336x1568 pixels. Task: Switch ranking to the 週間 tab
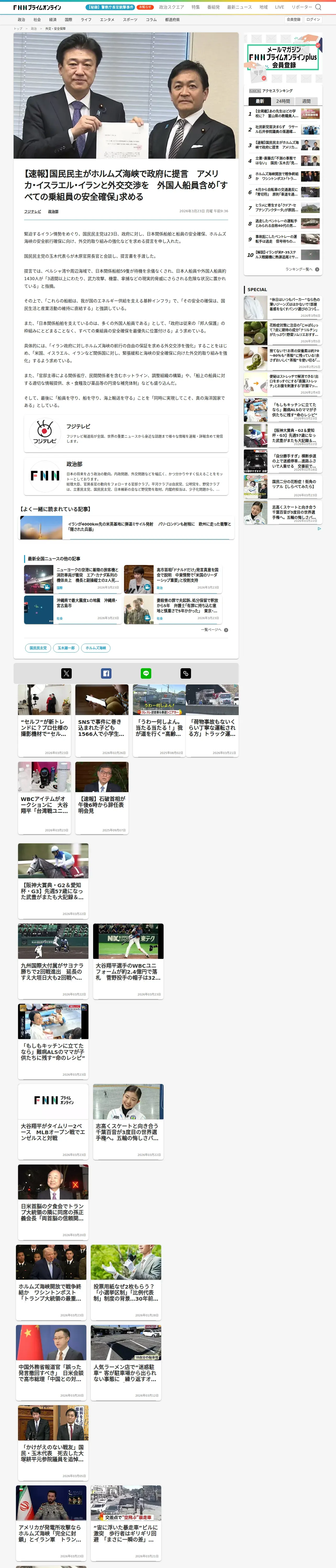click(306, 101)
